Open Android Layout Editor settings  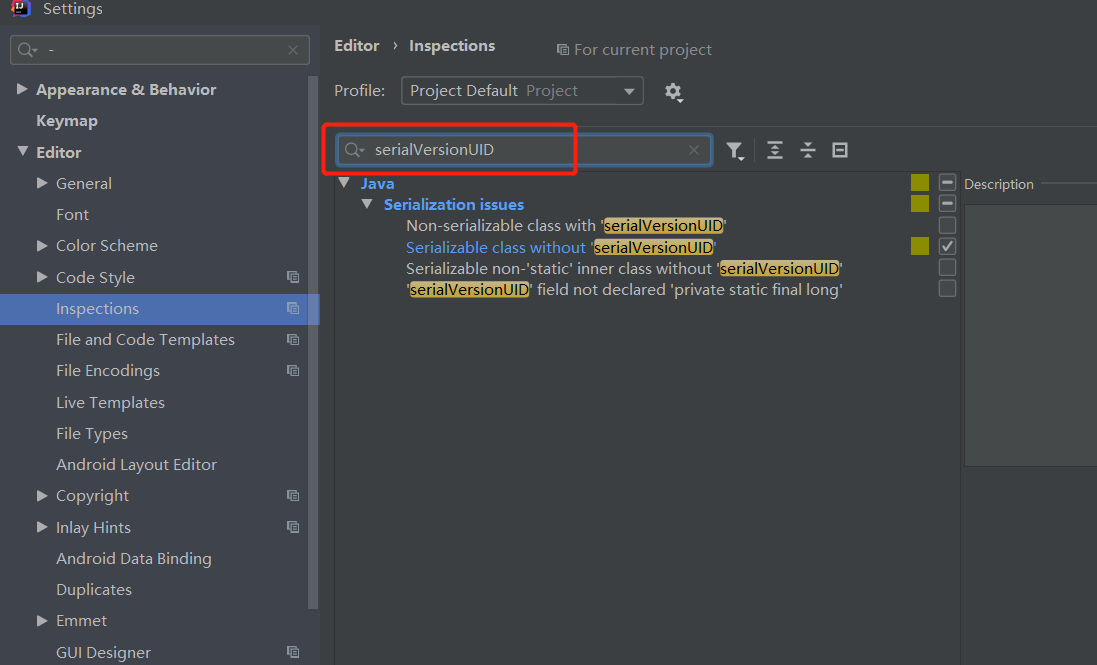[136, 465]
